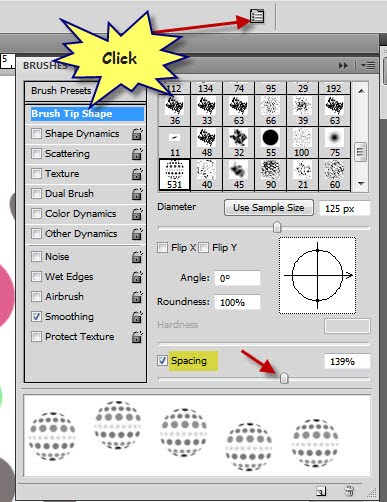This screenshot has width=387, height=502.
Task: Toggle the lock icon for Dual Brush
Action: 137,194
